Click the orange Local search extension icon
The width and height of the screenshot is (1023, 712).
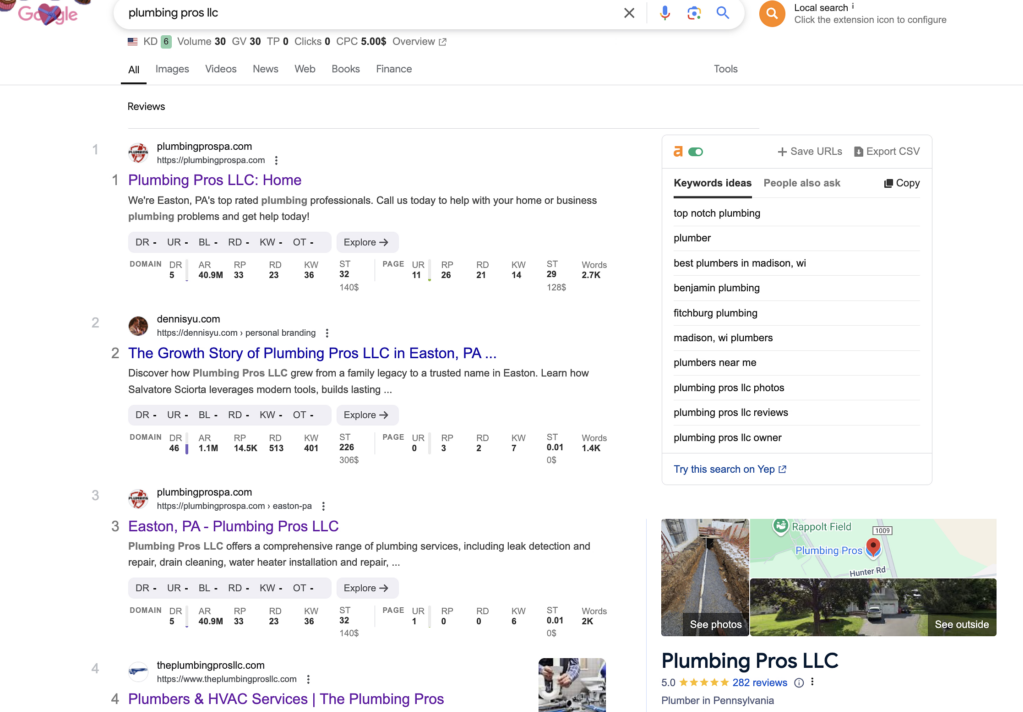pos(772,13)
